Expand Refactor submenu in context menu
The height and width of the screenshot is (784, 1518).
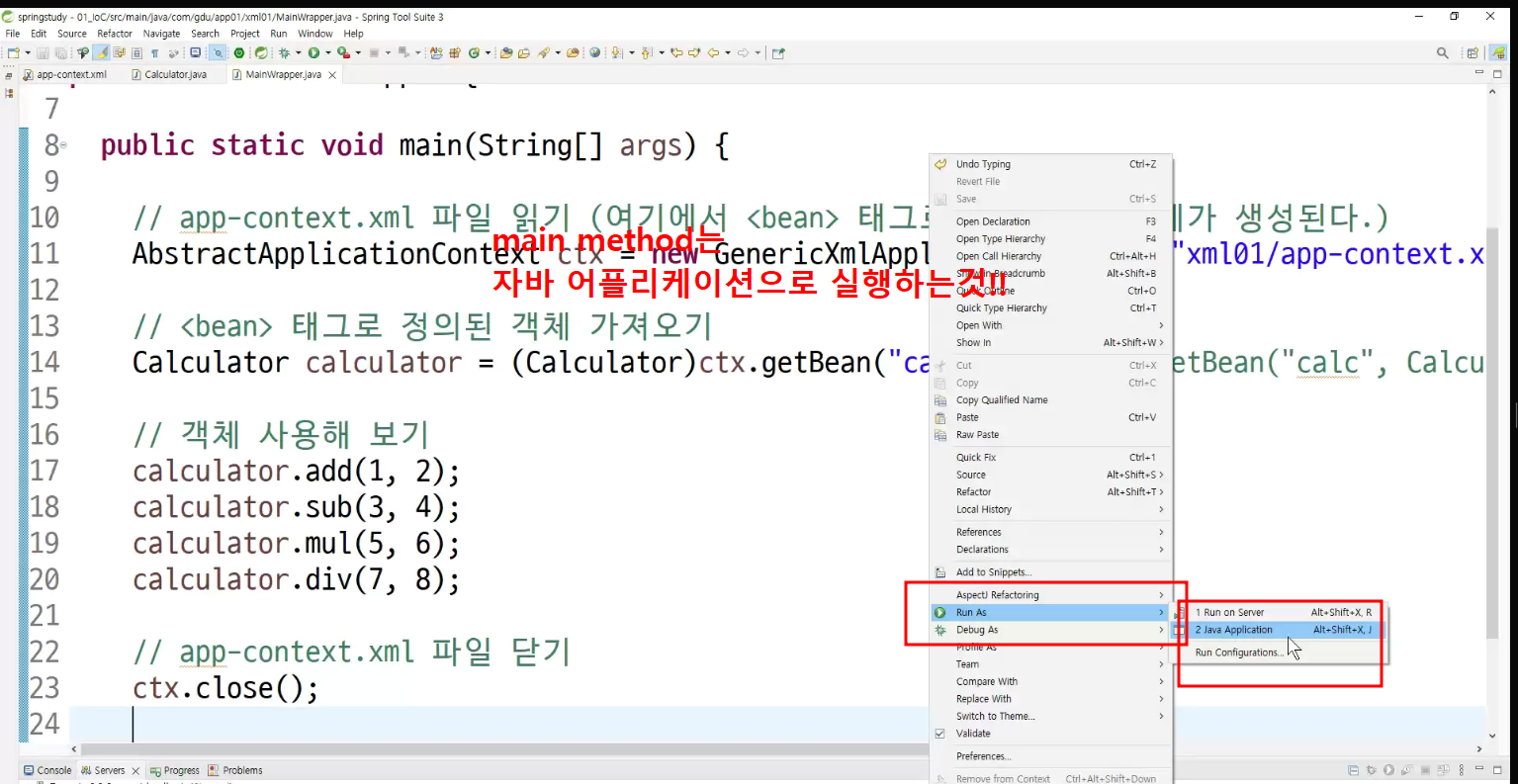coord(1050,492)
